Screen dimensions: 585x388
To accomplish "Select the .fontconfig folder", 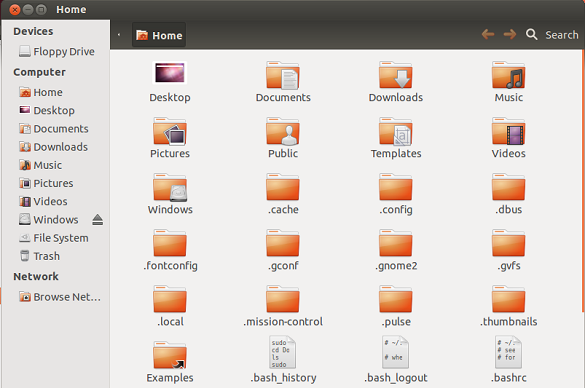I will pos(170,243).
